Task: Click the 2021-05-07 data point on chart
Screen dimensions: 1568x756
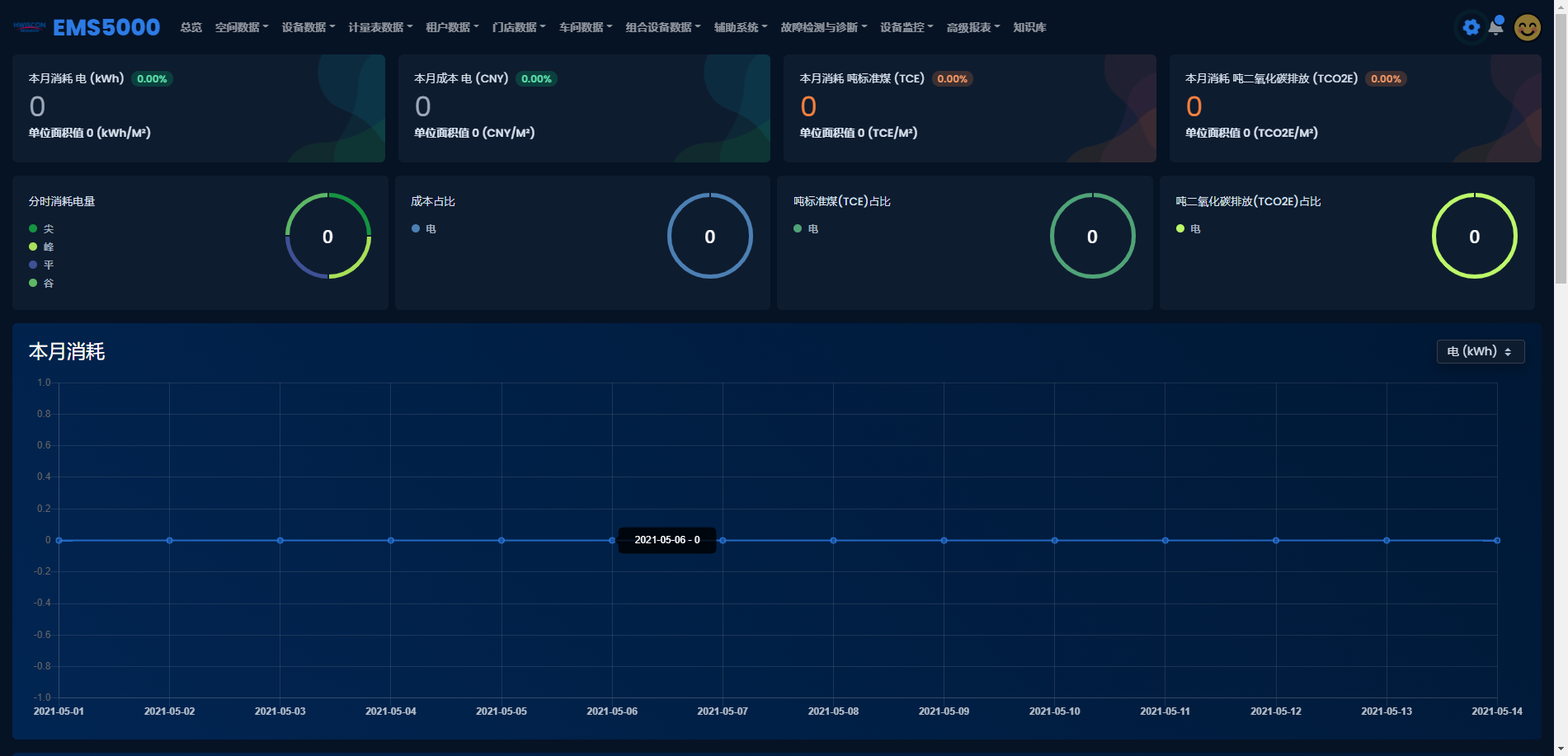Action: (723, 541)
